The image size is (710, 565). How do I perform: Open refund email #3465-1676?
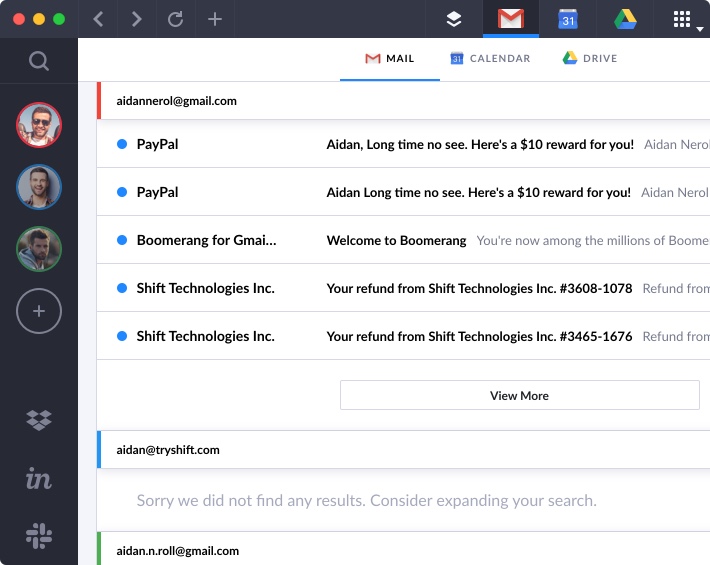(x=403, y=336)
